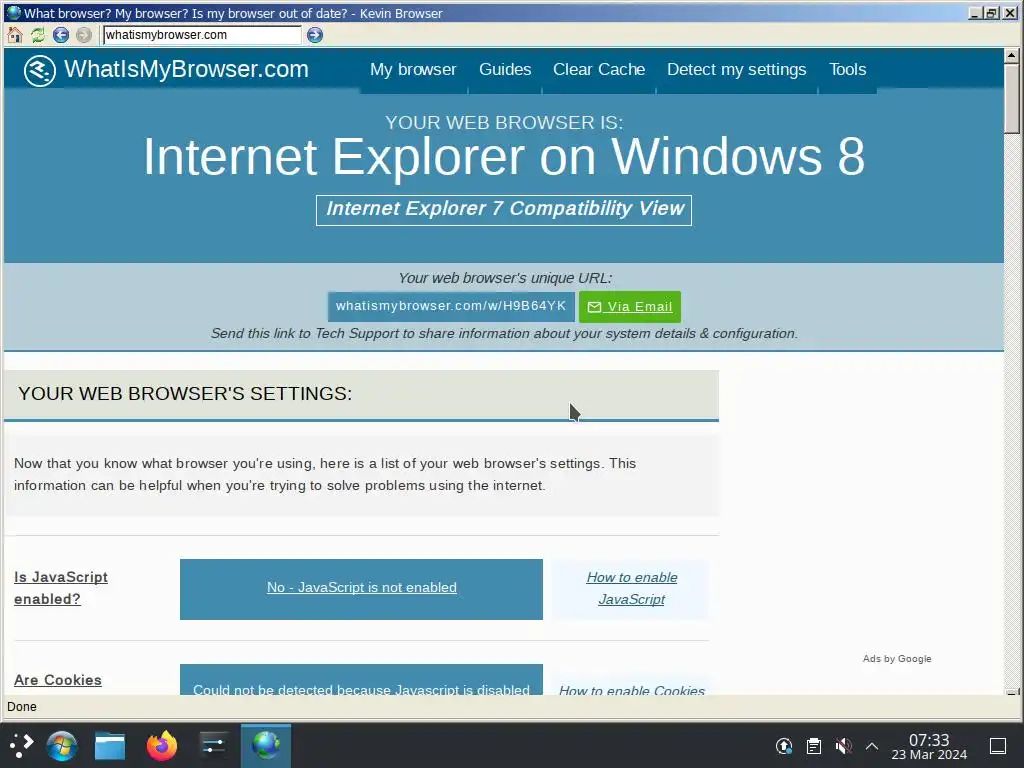The width and height of the screenshot is (1024, 768).
Task: Click the Internet Explorer on Windows 8 heading
Action: click(504, 157)
